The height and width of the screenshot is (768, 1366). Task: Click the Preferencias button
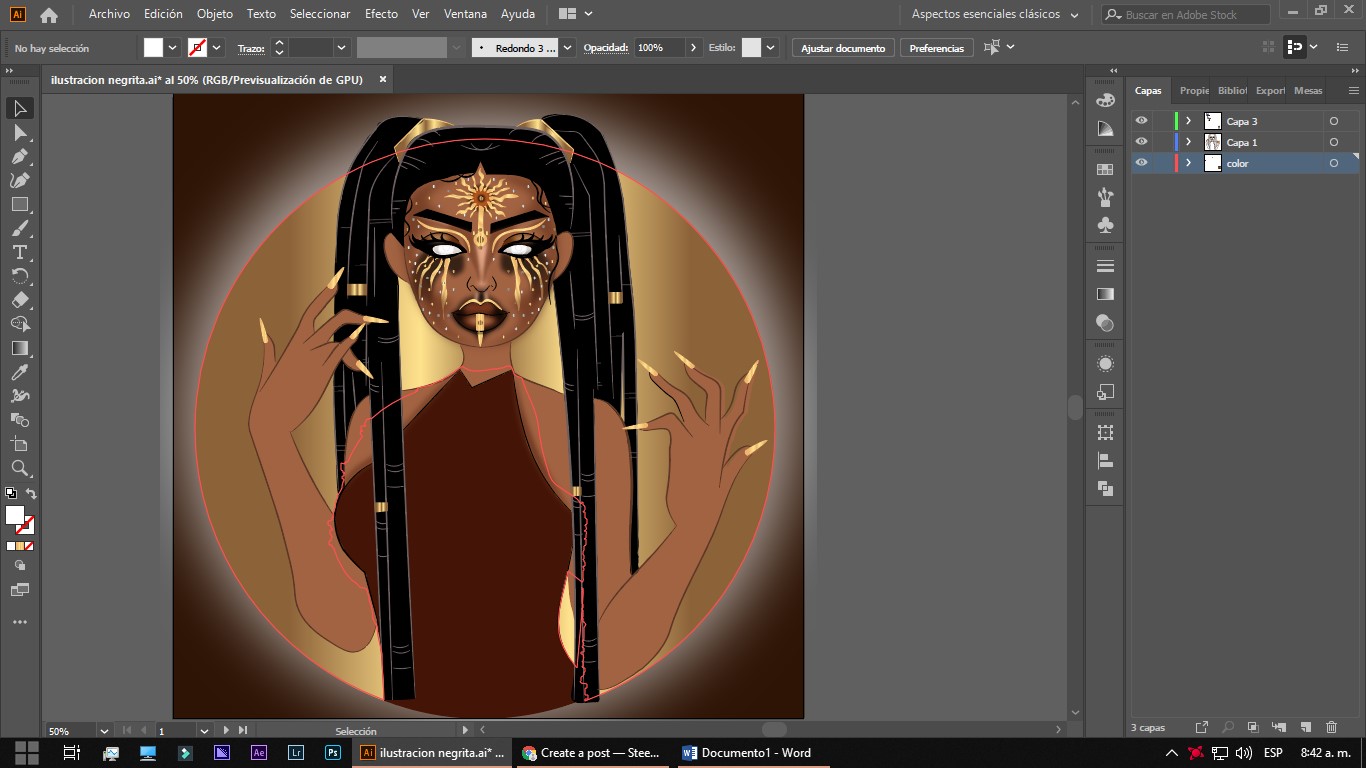[936, 48]
